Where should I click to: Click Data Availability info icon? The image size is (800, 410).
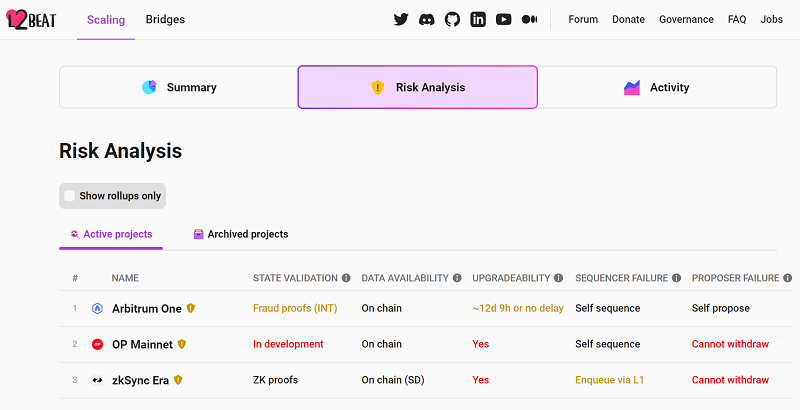click(x=457, y=278)
